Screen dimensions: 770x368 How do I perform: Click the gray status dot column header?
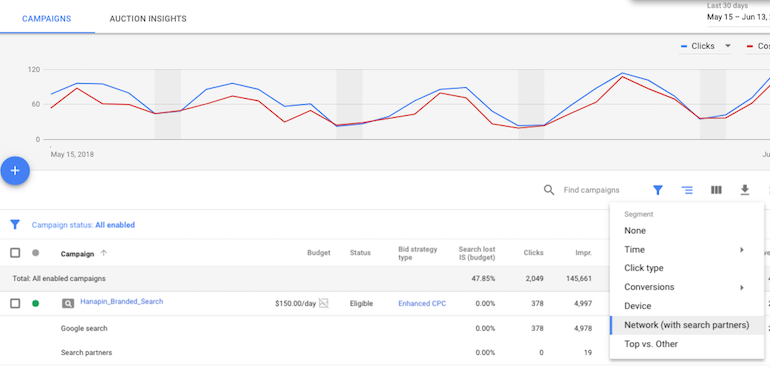pos(35,253)
